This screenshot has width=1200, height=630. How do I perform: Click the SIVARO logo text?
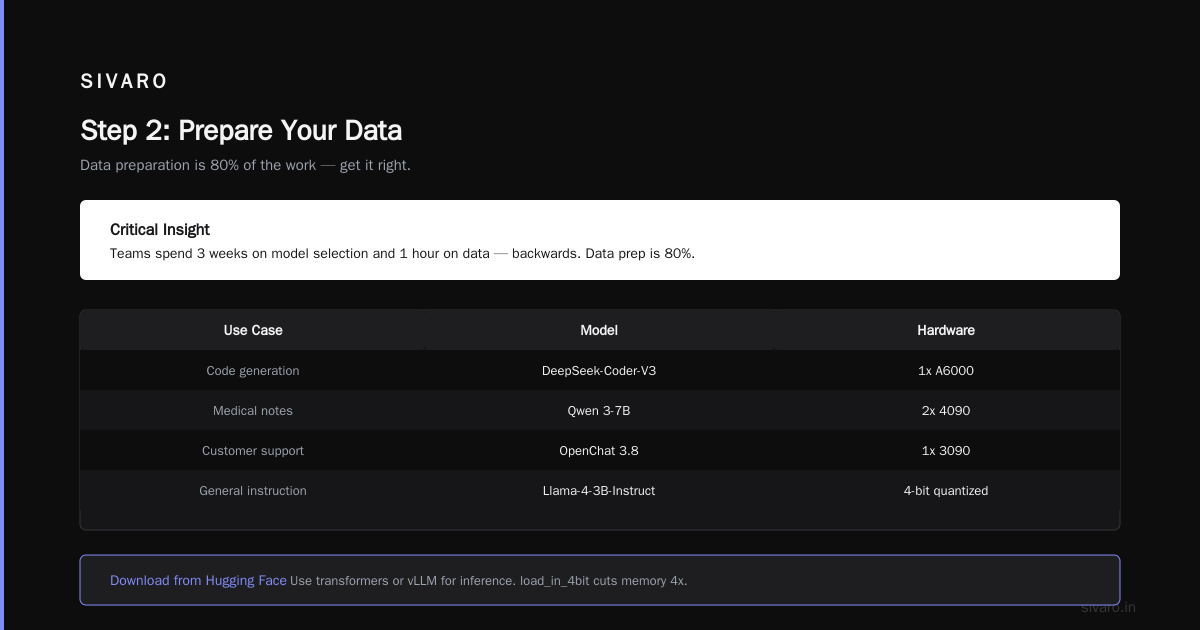124,82
